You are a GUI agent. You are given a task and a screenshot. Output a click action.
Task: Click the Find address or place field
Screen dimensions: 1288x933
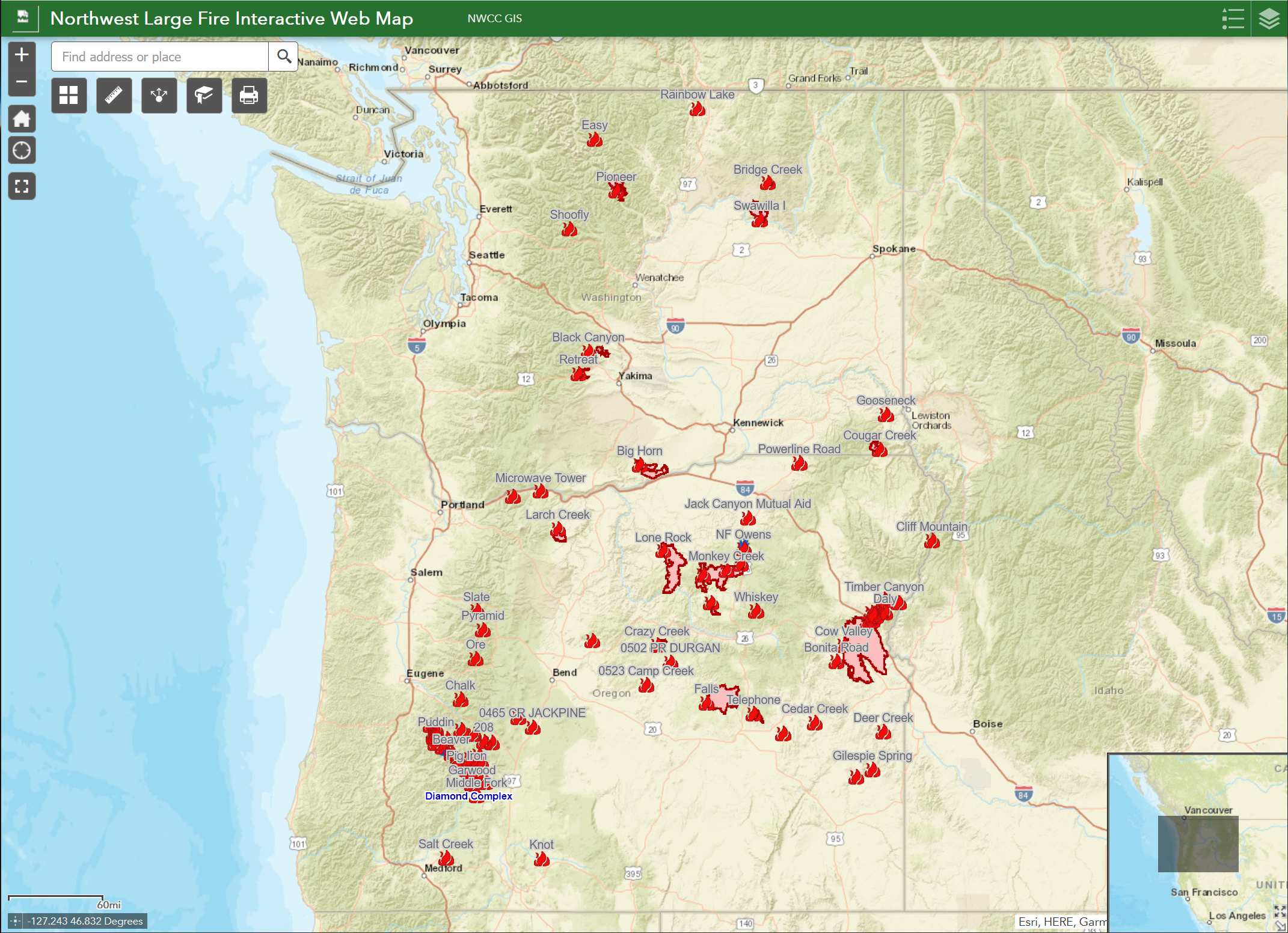click(x=159, y=57)
